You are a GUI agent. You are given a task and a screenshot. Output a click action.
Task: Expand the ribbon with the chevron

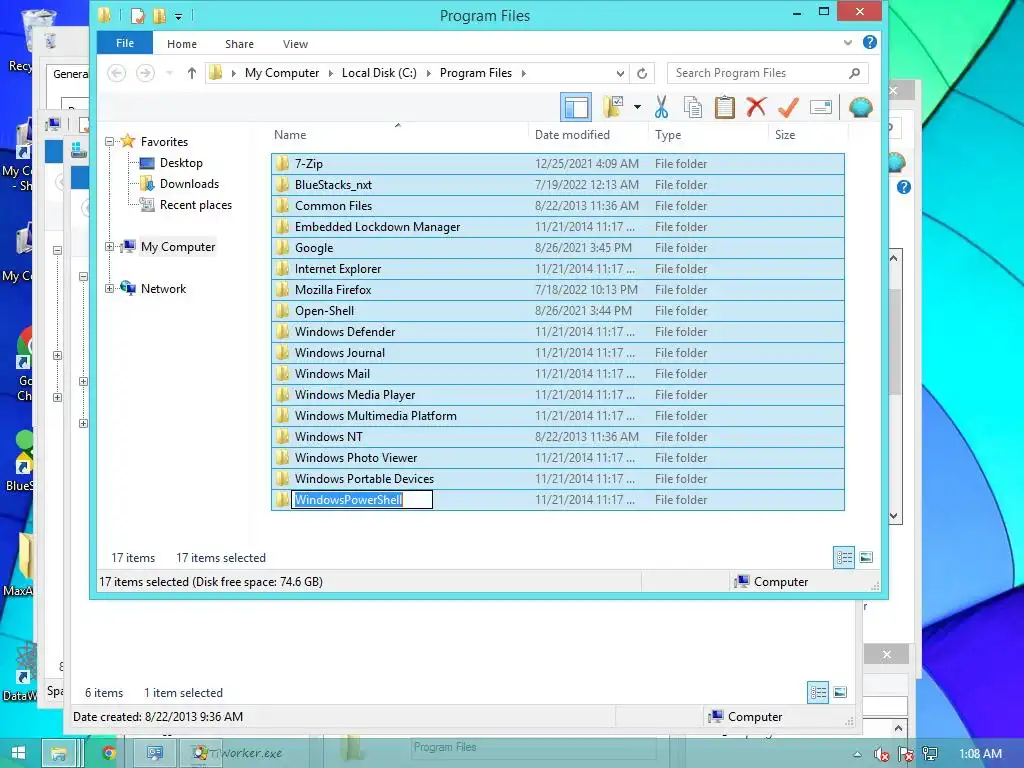(848, 43)
